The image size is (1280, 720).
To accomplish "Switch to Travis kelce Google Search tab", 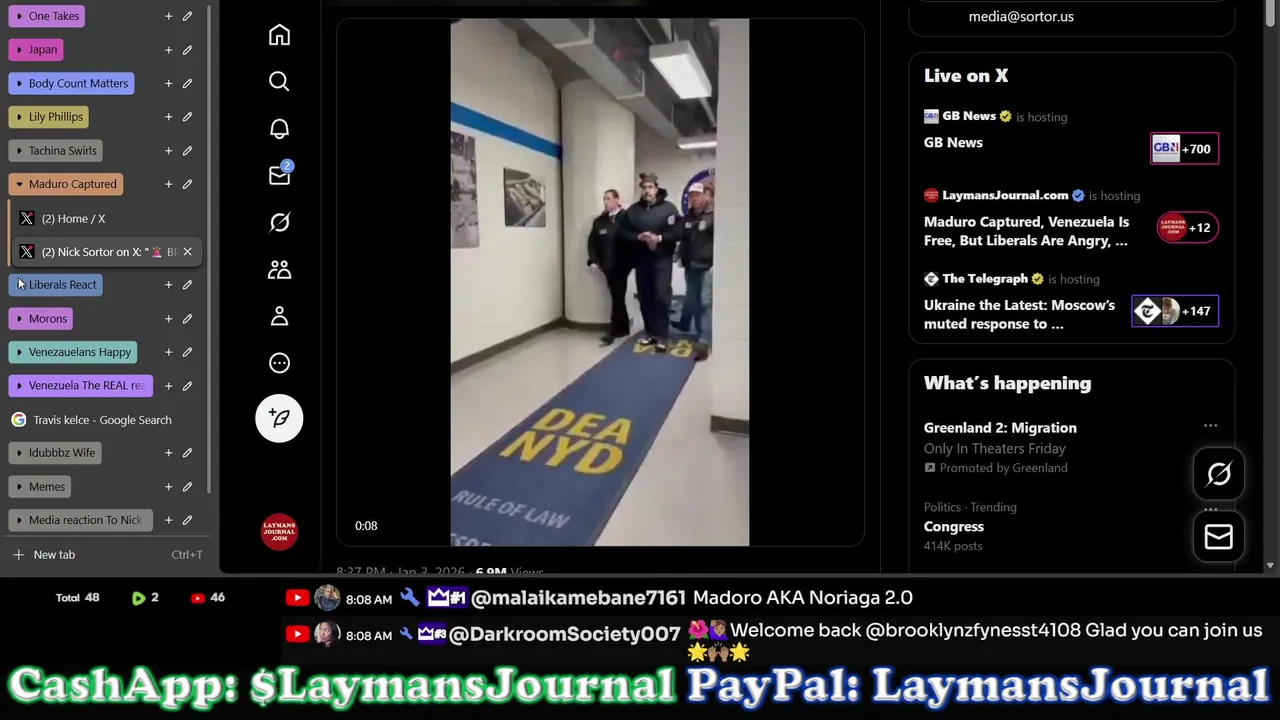I will (x=105, y=420).
